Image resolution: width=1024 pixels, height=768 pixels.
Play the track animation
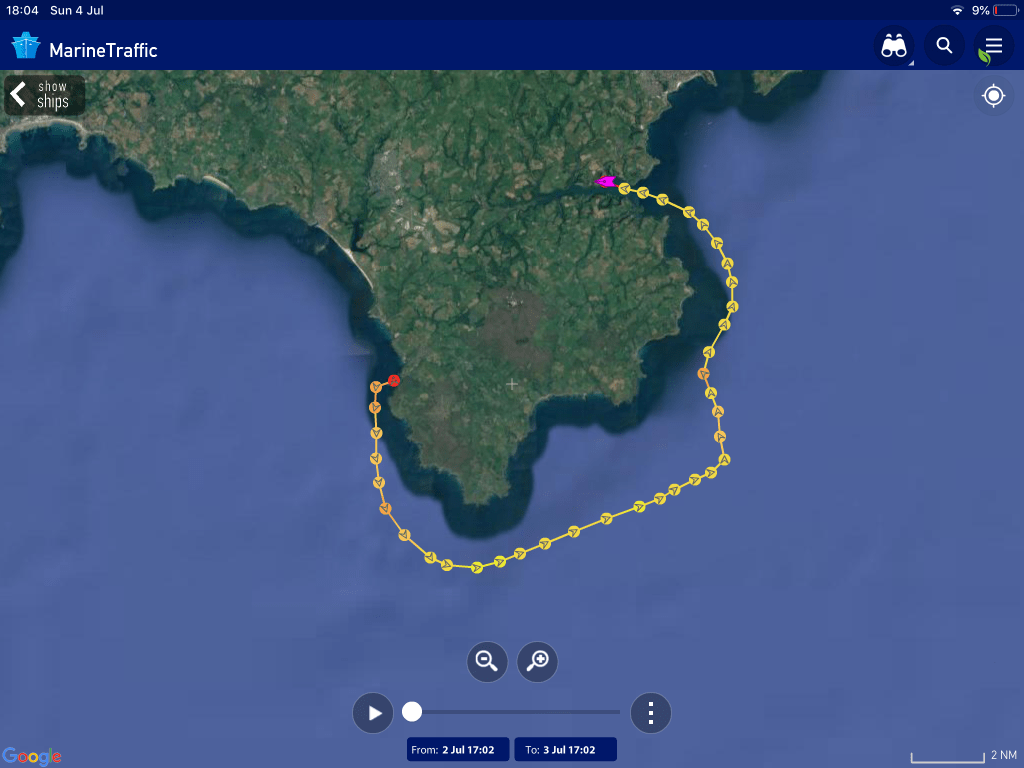coord(373,712)
